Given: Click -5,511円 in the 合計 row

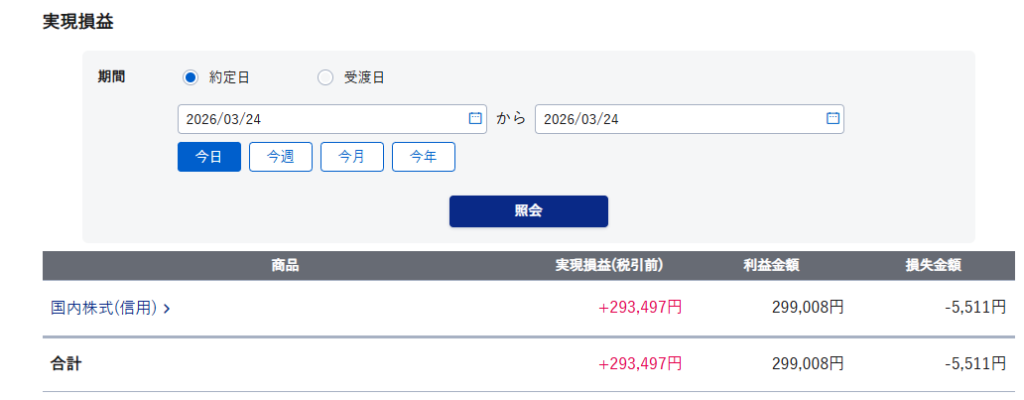Looking at the screenshot, I should point(975,364).
